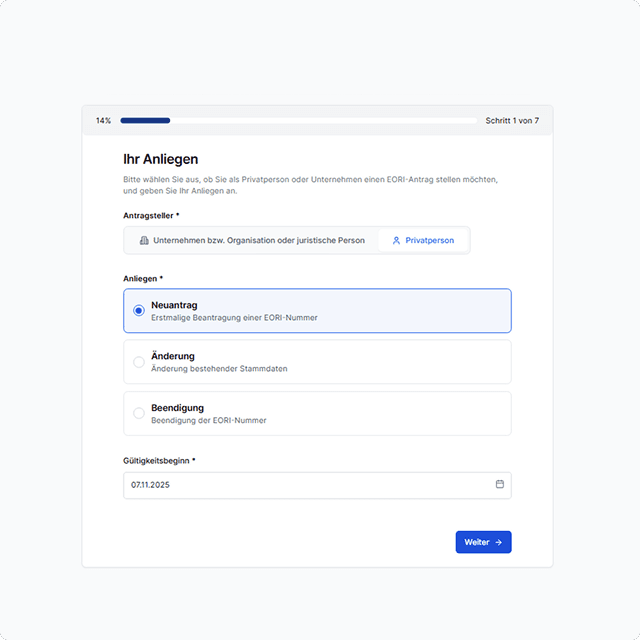Select the Änderung radio button
Screen dimensions: 640x640
point(139,362)
